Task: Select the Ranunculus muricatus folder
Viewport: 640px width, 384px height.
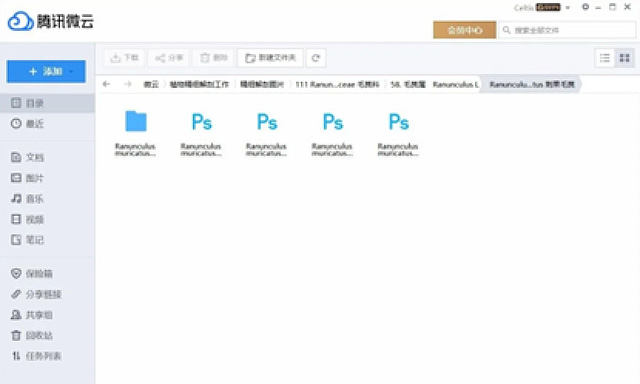Action: (x=136, y=133)
